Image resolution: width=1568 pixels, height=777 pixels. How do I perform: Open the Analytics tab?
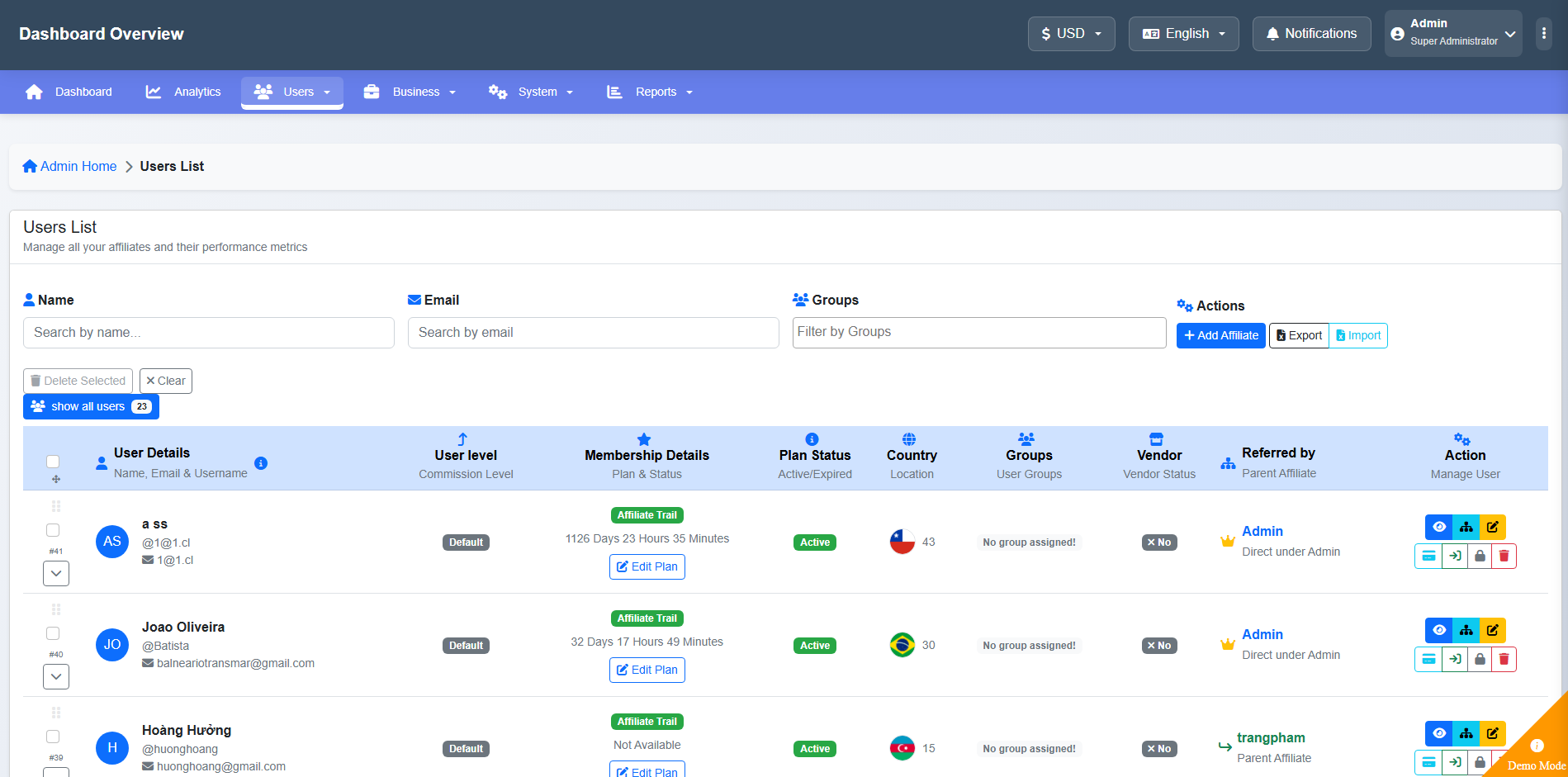pos(183,92)
